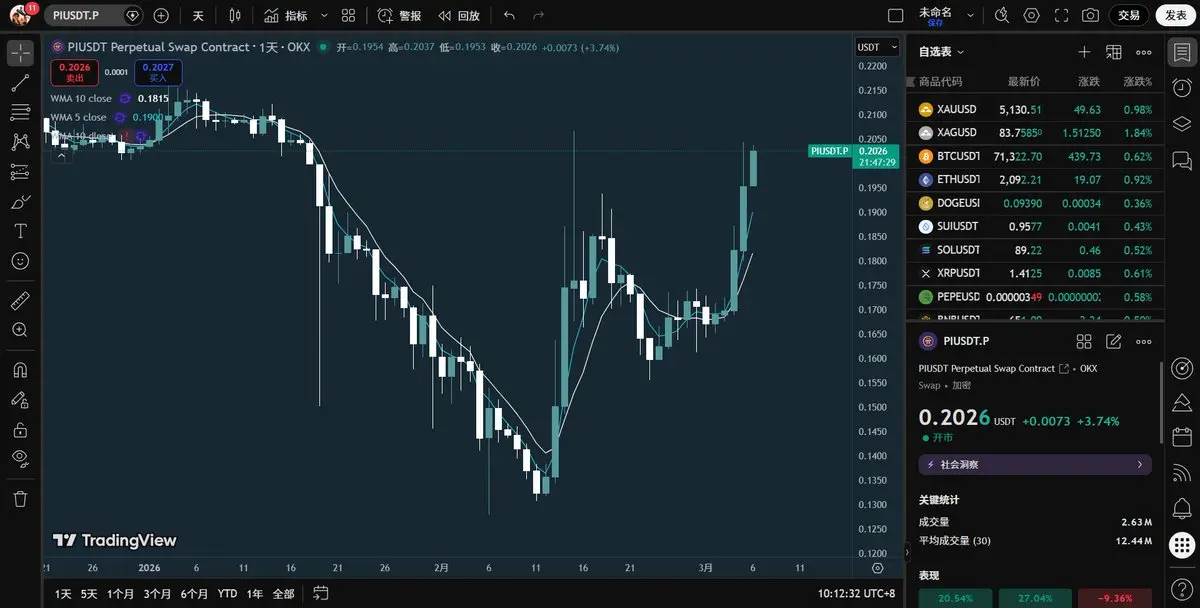The height and width of the screenshot is (608, 1200).
Task: Click the add symbol compare plus icon
Action: pyautogui.click(x=161, y=15)
